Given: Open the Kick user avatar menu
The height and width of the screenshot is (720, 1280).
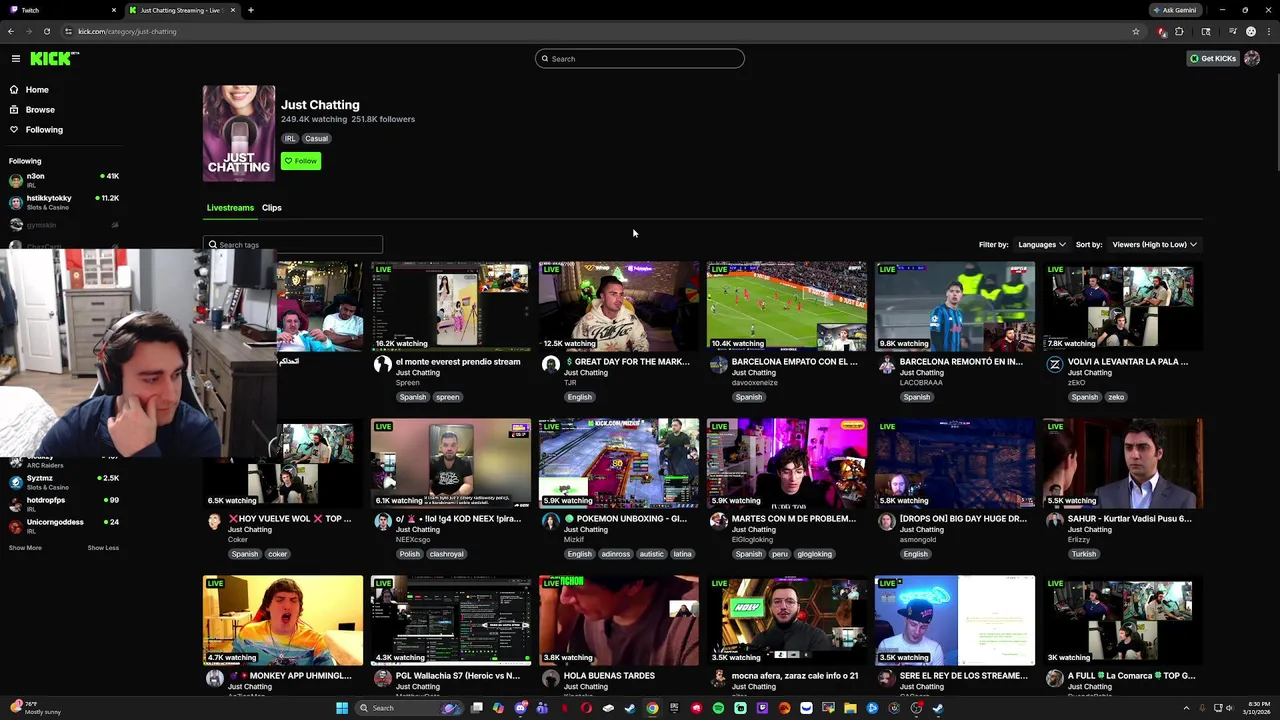Looking at the screenshot, I should point(1252,59).
